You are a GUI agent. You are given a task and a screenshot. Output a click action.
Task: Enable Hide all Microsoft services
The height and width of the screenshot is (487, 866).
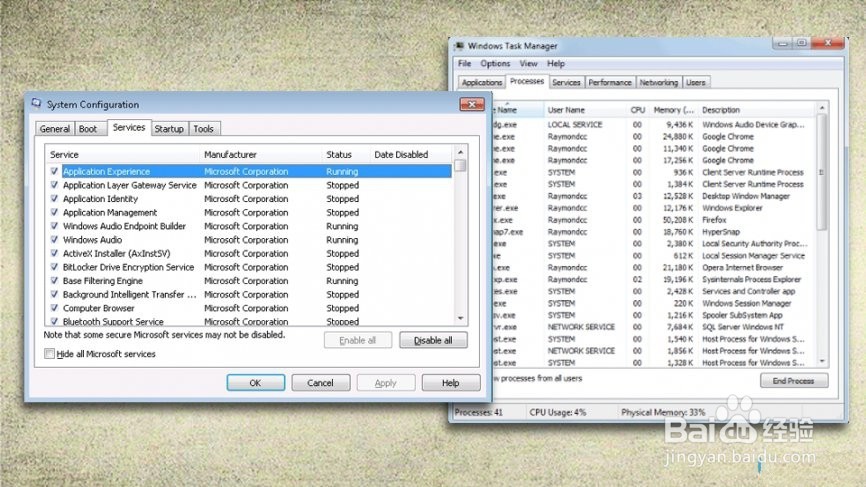[x=49, y=353]
